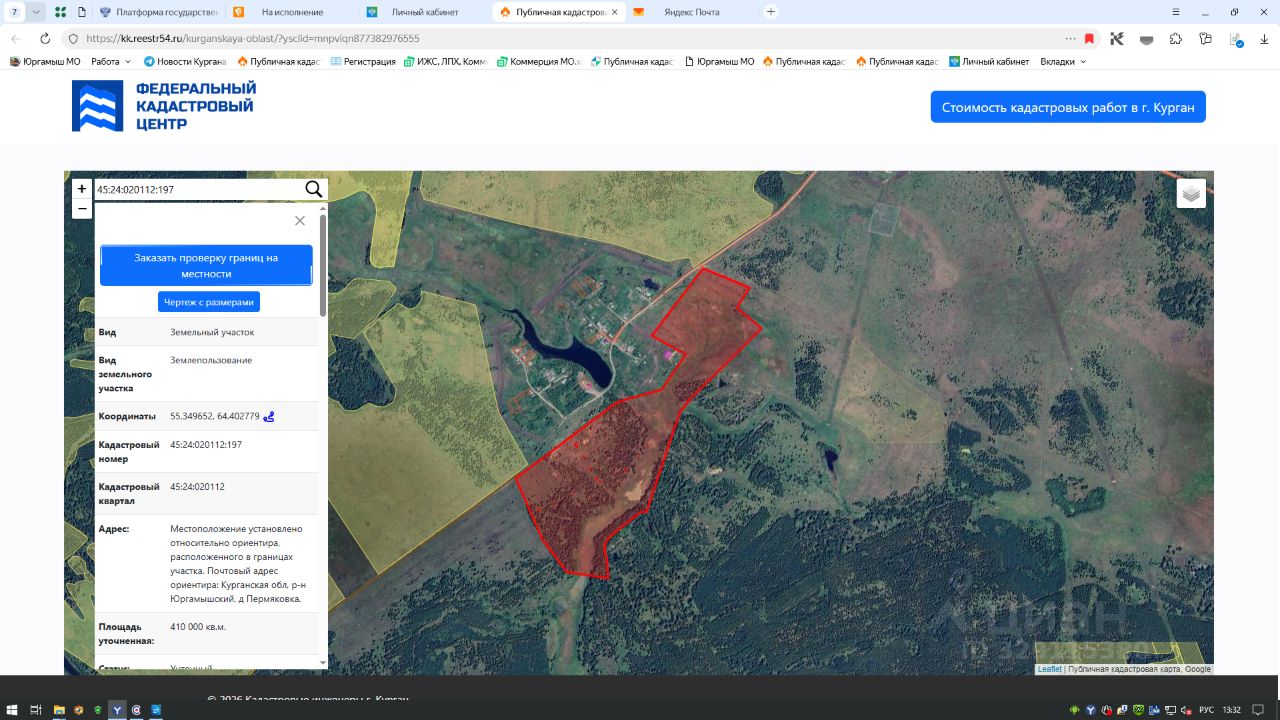Go to Federal Cadastral Center logo home
Viewport: 1280px width, 720px height.
[x=164, y=106]
